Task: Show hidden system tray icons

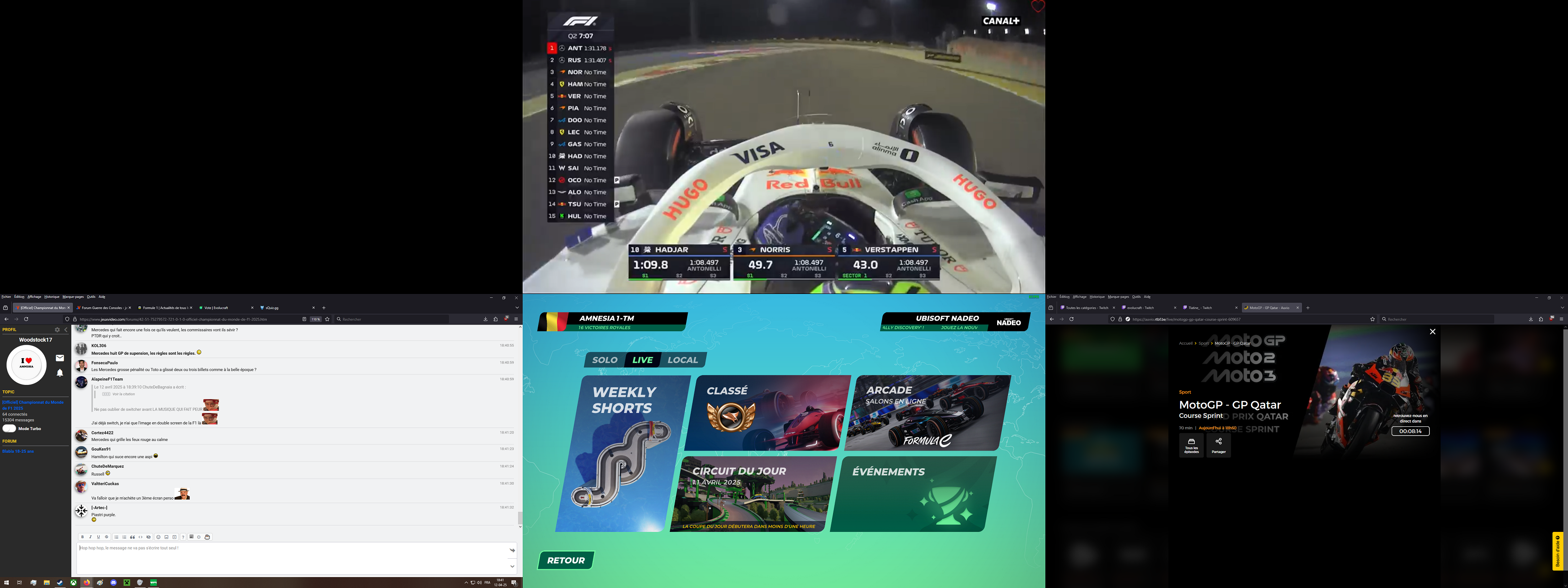Action: (x=466, y=583)
